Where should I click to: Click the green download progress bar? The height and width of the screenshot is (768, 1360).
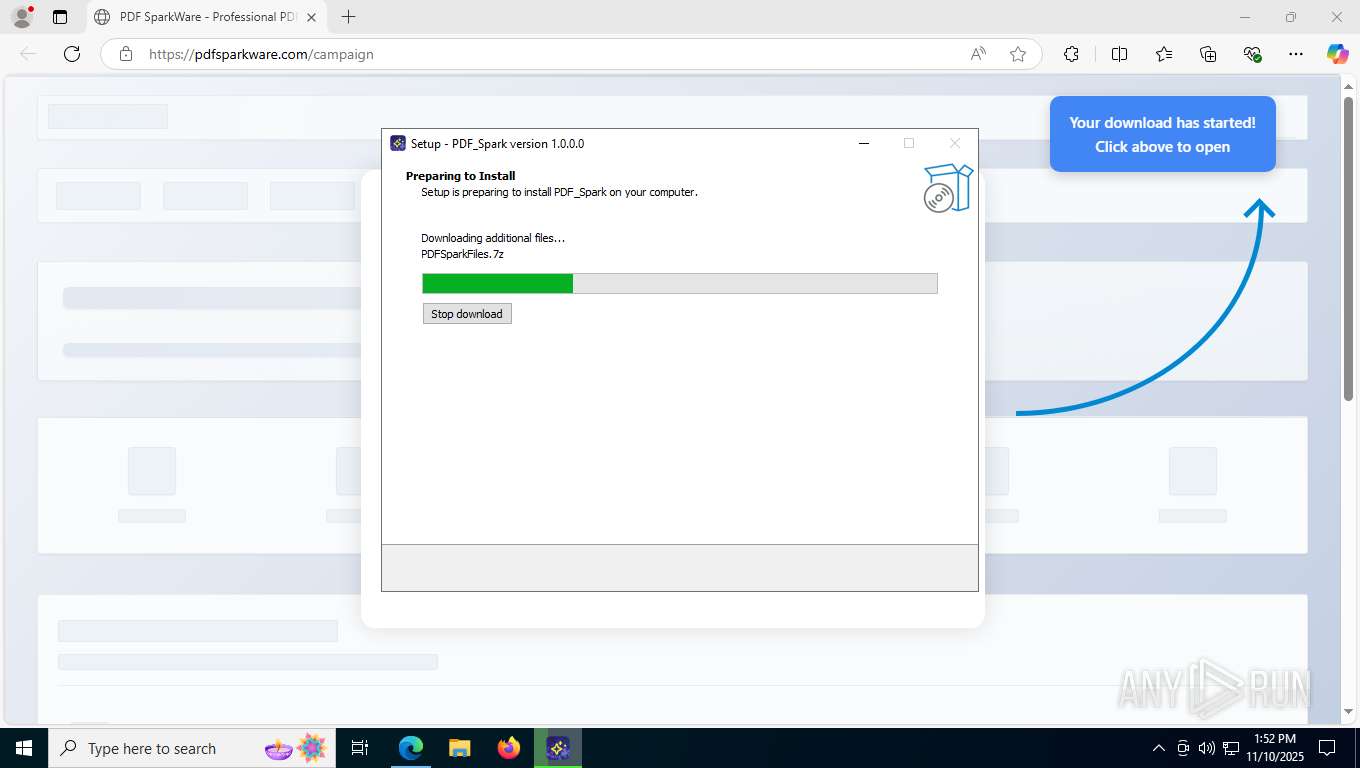679,284
